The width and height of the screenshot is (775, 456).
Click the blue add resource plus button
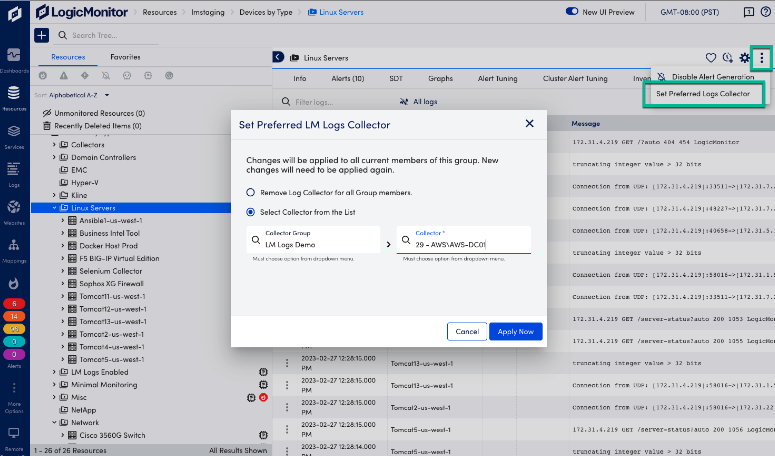[x=41, y=34]
